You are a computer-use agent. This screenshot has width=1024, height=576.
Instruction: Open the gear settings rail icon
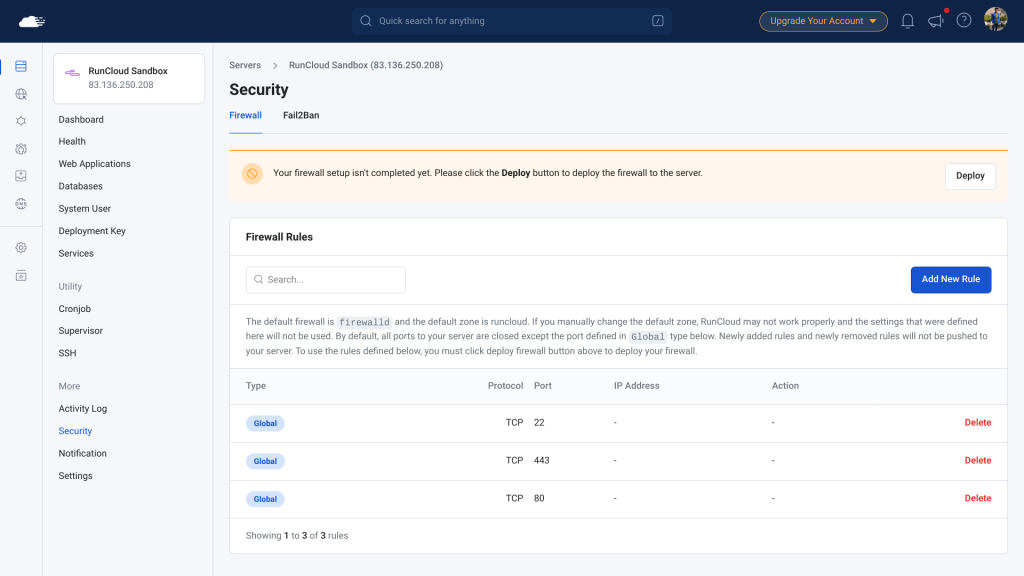click(21, 248)
